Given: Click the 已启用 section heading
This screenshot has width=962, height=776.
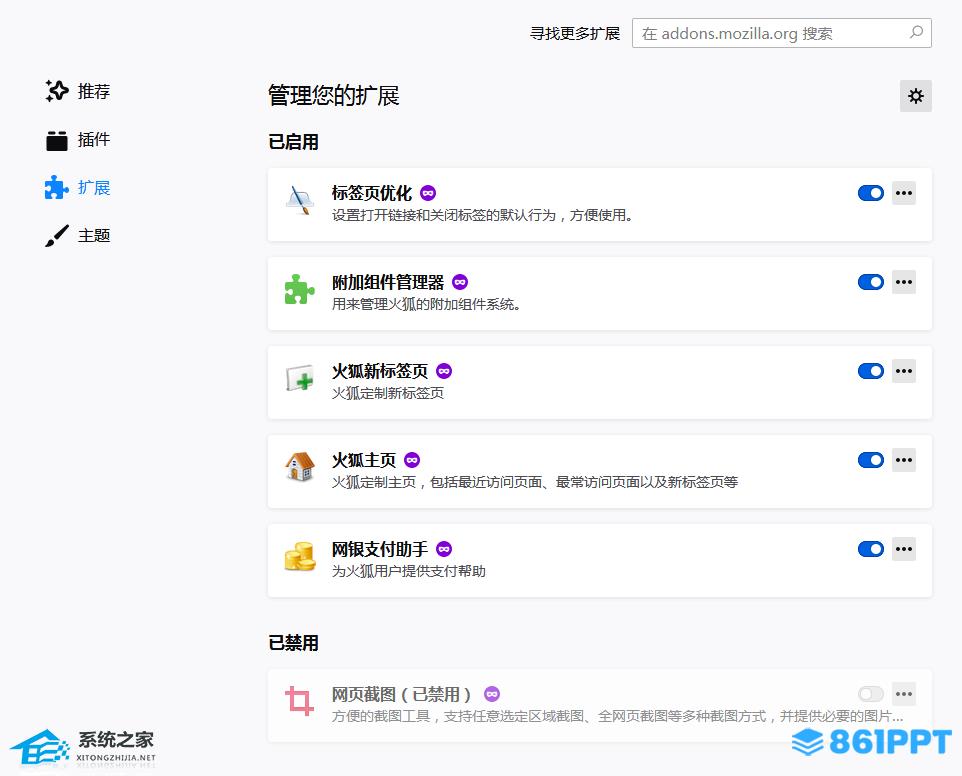Looking at the screenshot, I should coord(293,142).
